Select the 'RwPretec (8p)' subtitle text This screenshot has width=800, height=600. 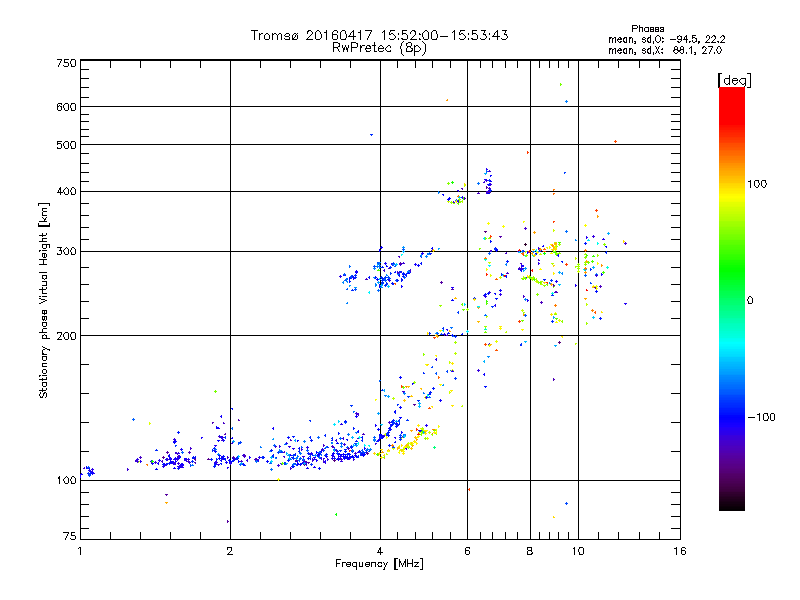379,48
